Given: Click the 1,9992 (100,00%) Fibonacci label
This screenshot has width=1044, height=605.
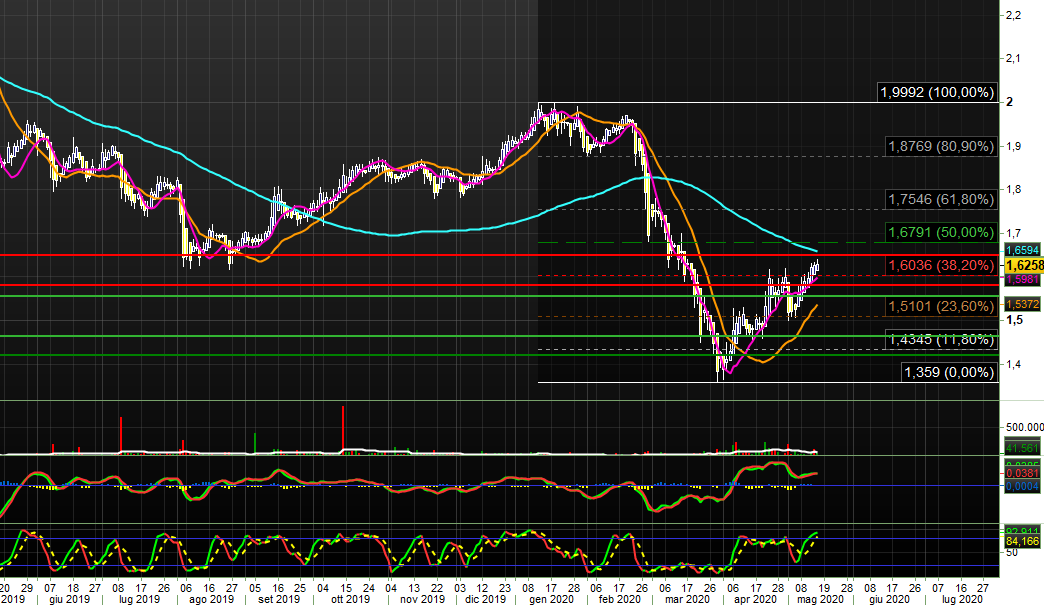Looking at the screenshot, I should (x=937, y=93).
